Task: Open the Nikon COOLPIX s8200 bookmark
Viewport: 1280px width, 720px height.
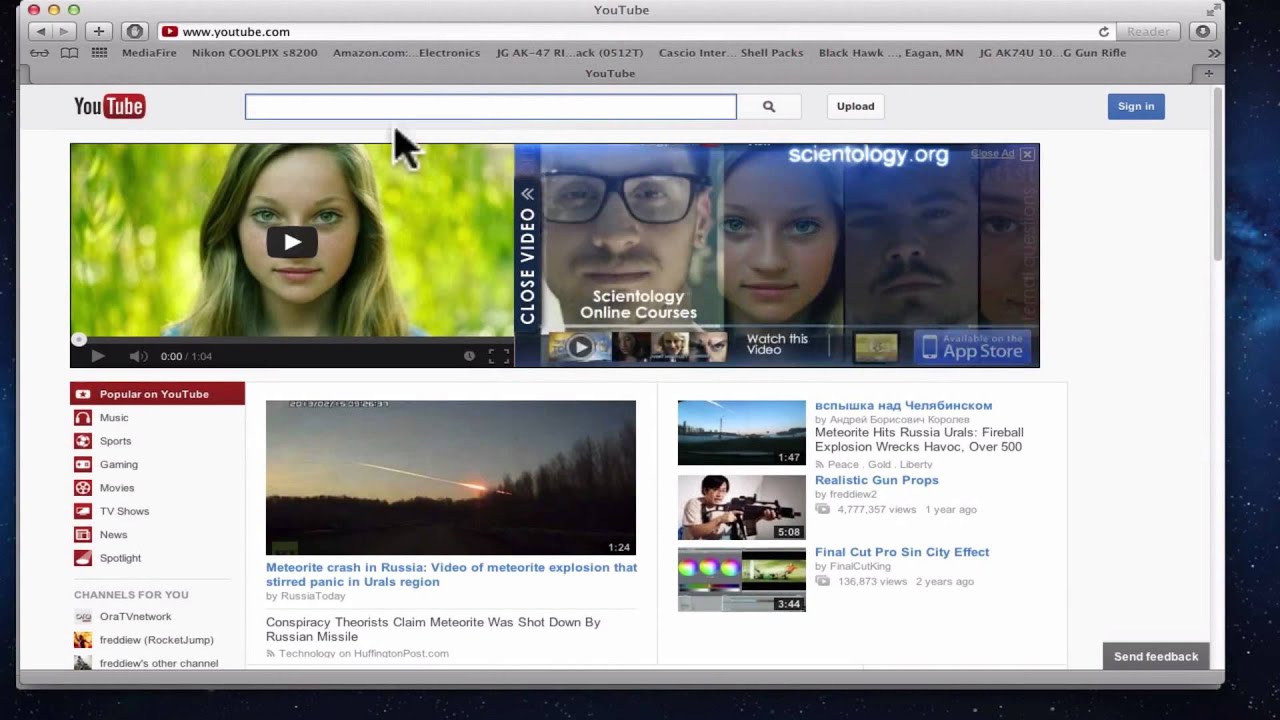Action: tap(255, 53)
